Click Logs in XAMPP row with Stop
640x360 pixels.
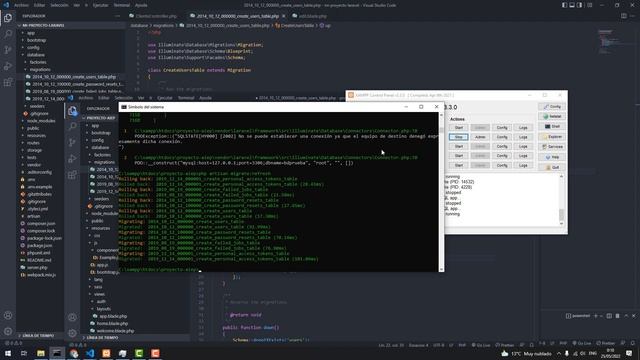[x=523, y=137]
